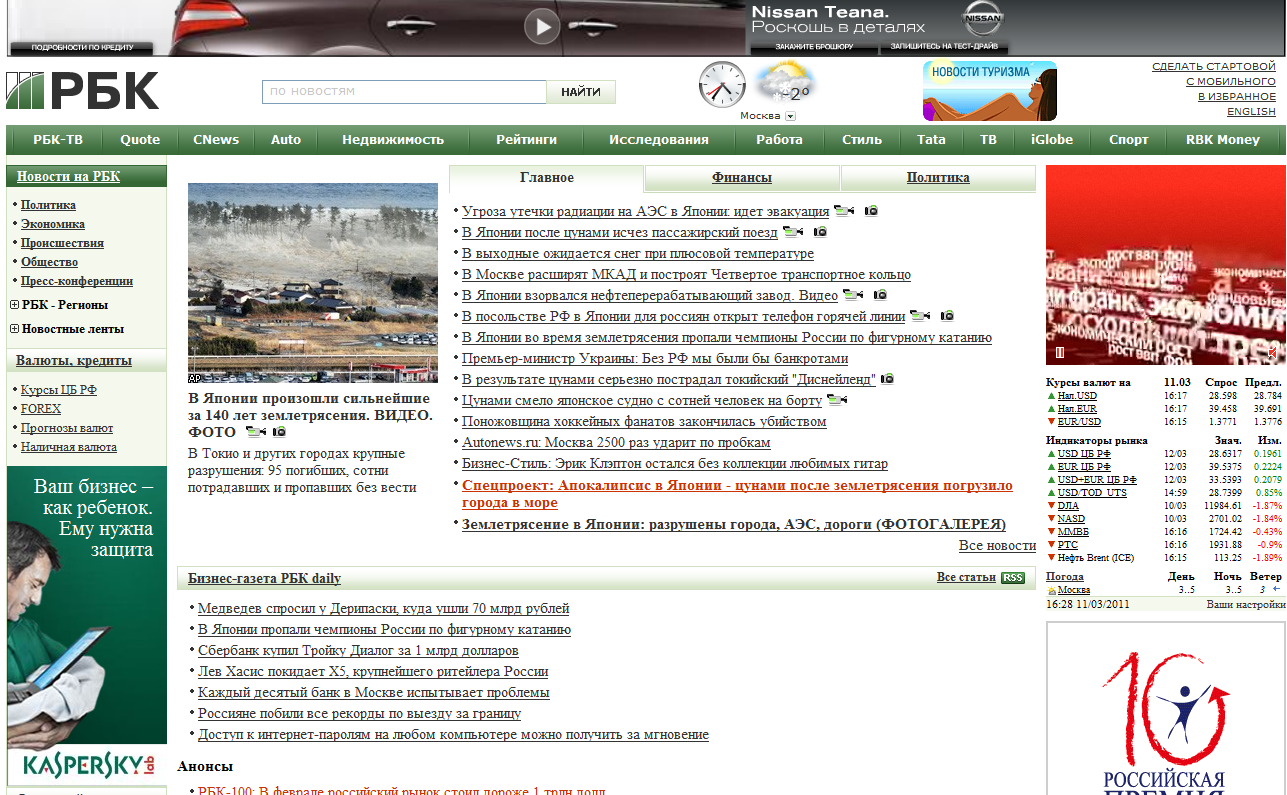Switch to the Главное tab
The width and height of the screenshot is (1287, 795).
547,178
